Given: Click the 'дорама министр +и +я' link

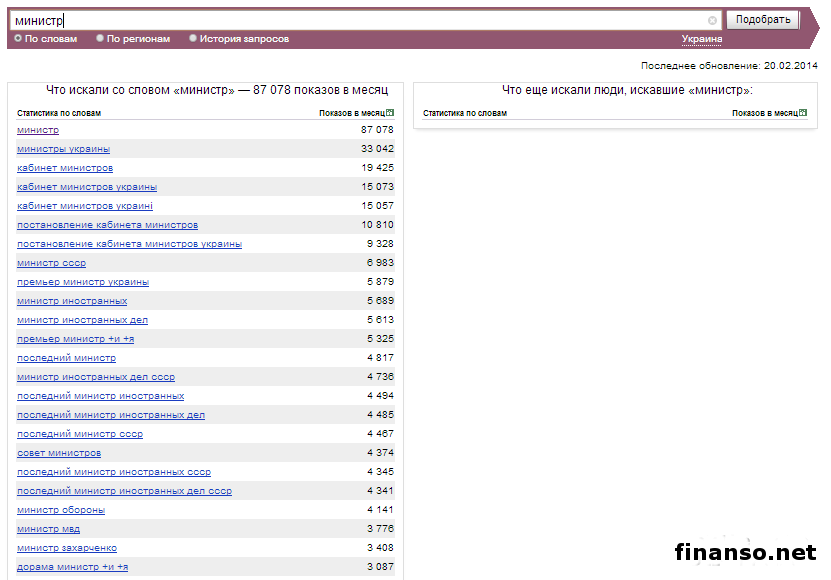Looking at the screenshot, I should (x=72, y=567).
